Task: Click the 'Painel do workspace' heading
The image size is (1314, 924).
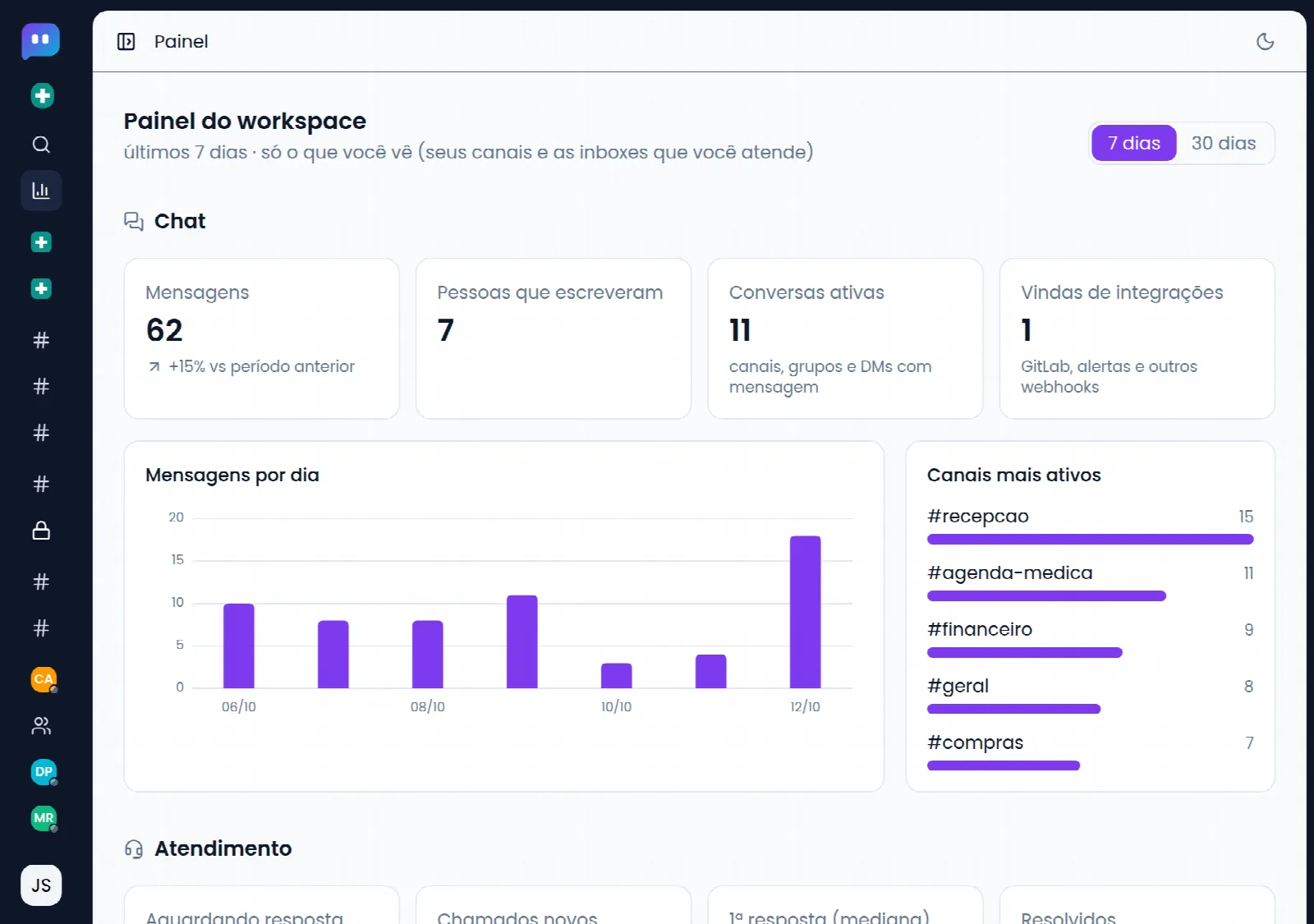Action: 245,121
